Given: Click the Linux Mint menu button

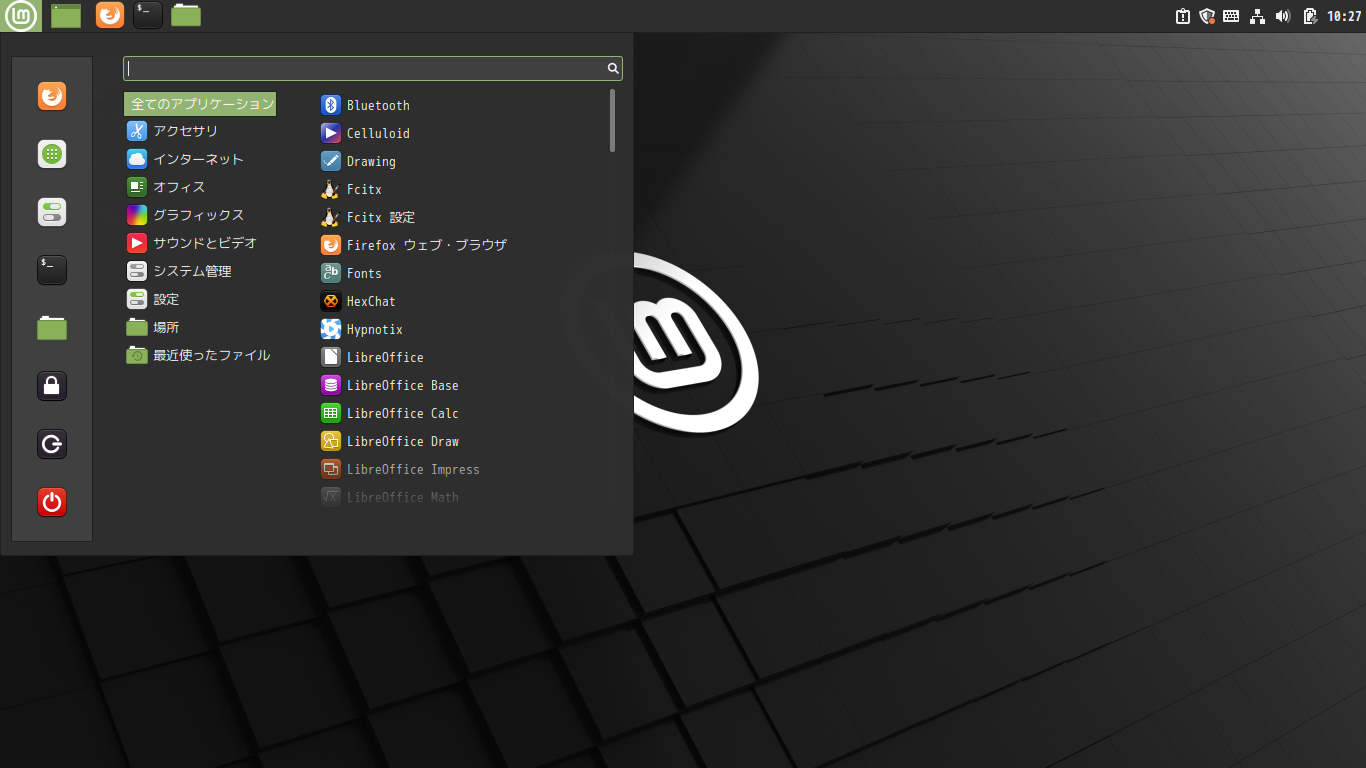Looking at the screenshot, I should pyautogui.click(x=21, y=15).
